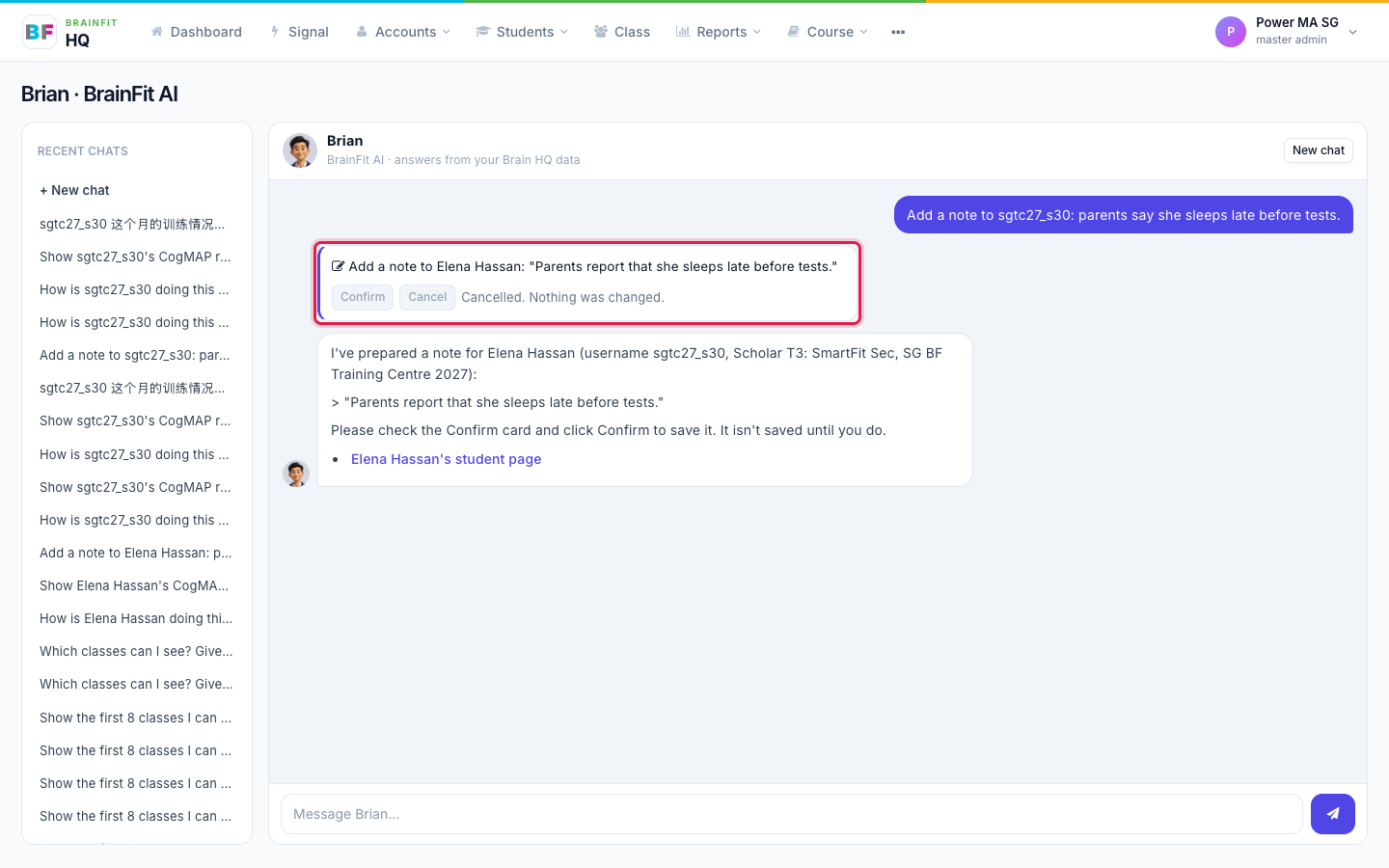This screenshot has height=868, width=1389.
Task: Open chat 'How is Elena Hassan doing thi...'
Action: point(135,618)
